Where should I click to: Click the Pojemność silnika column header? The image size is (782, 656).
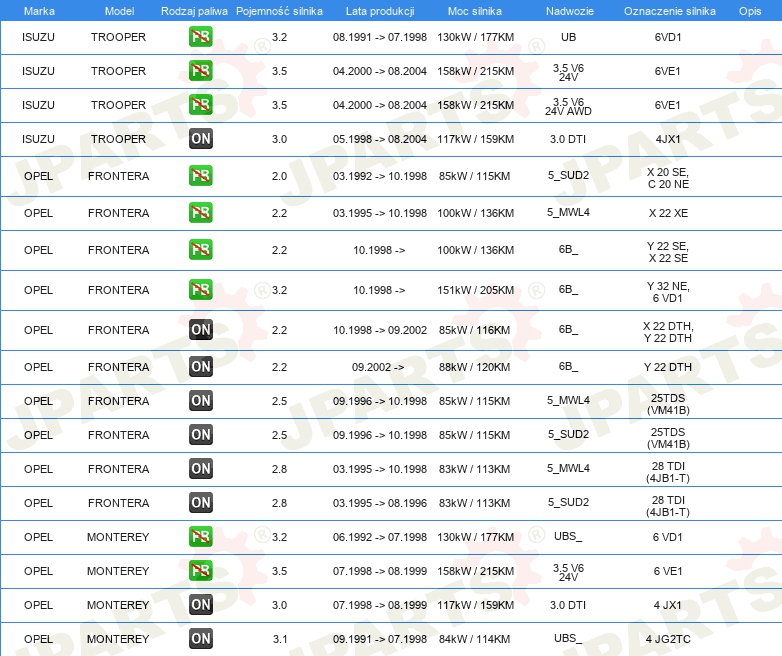[279, 11]
